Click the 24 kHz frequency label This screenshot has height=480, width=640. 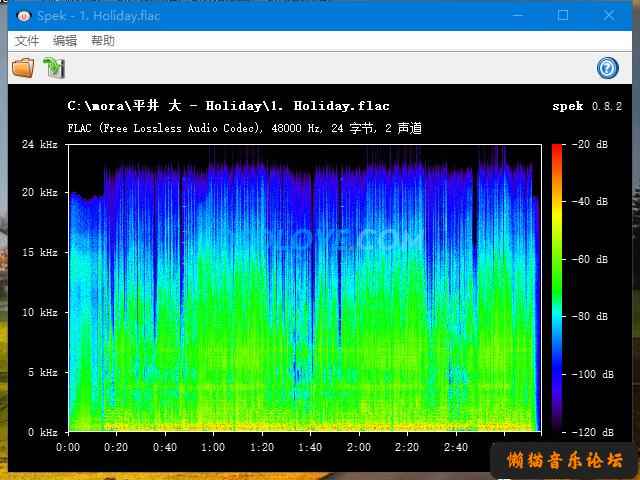pyautogui.click(x=40, y=144)
